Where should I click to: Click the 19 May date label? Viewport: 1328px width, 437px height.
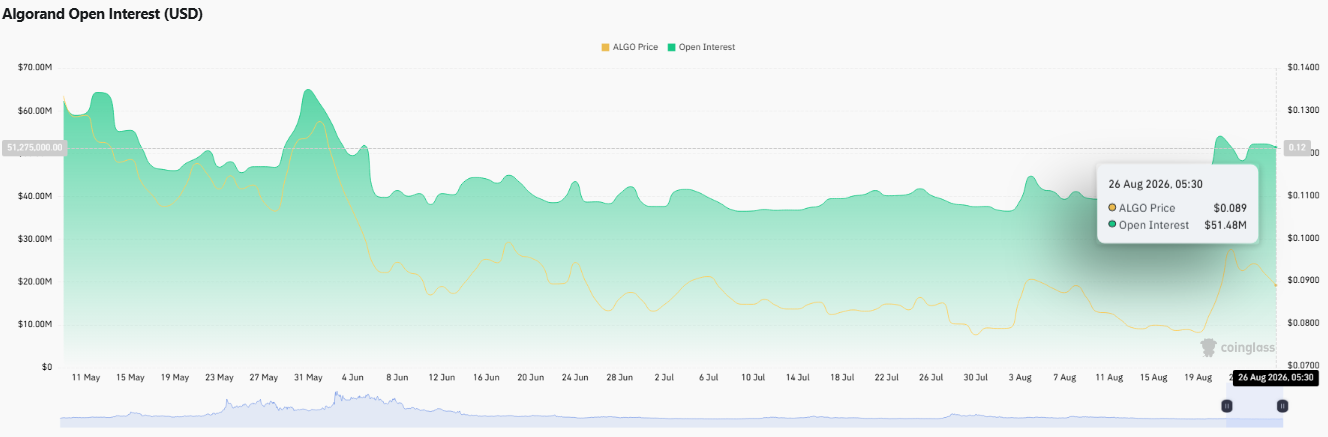[x=174, y=378]
